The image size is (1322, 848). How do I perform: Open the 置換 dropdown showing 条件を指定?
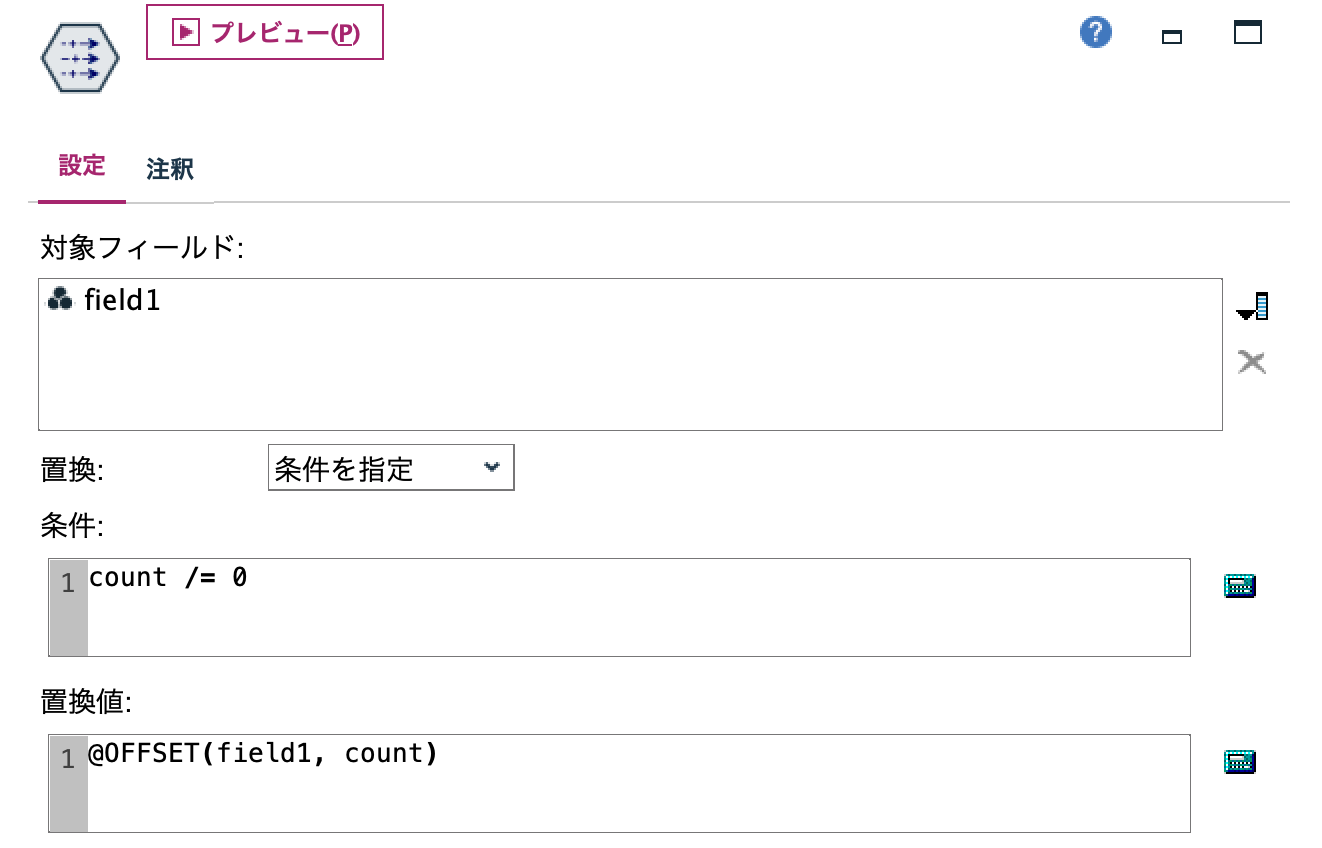[x=390, y=467]
